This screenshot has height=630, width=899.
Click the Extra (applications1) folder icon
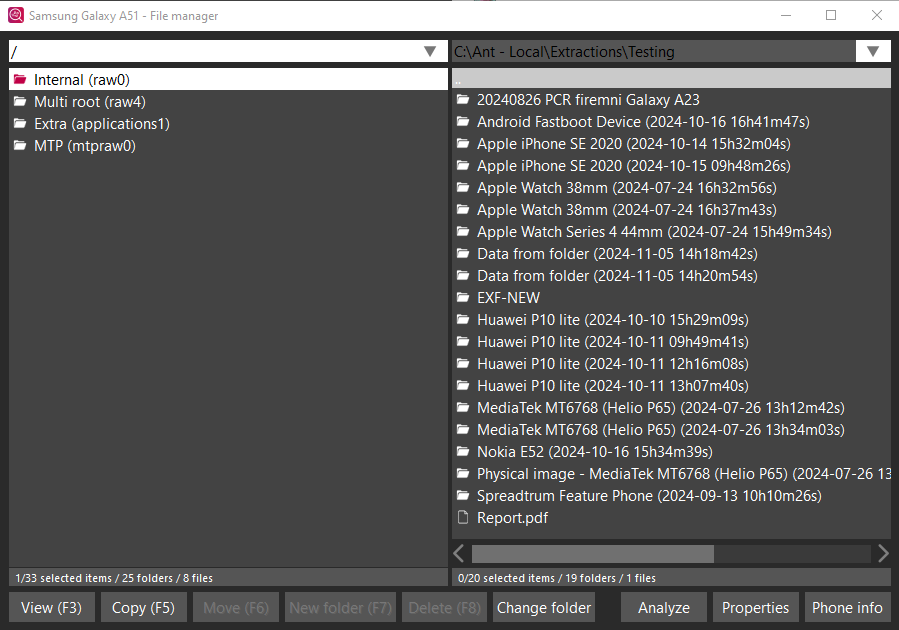click(x=20, y=124)
